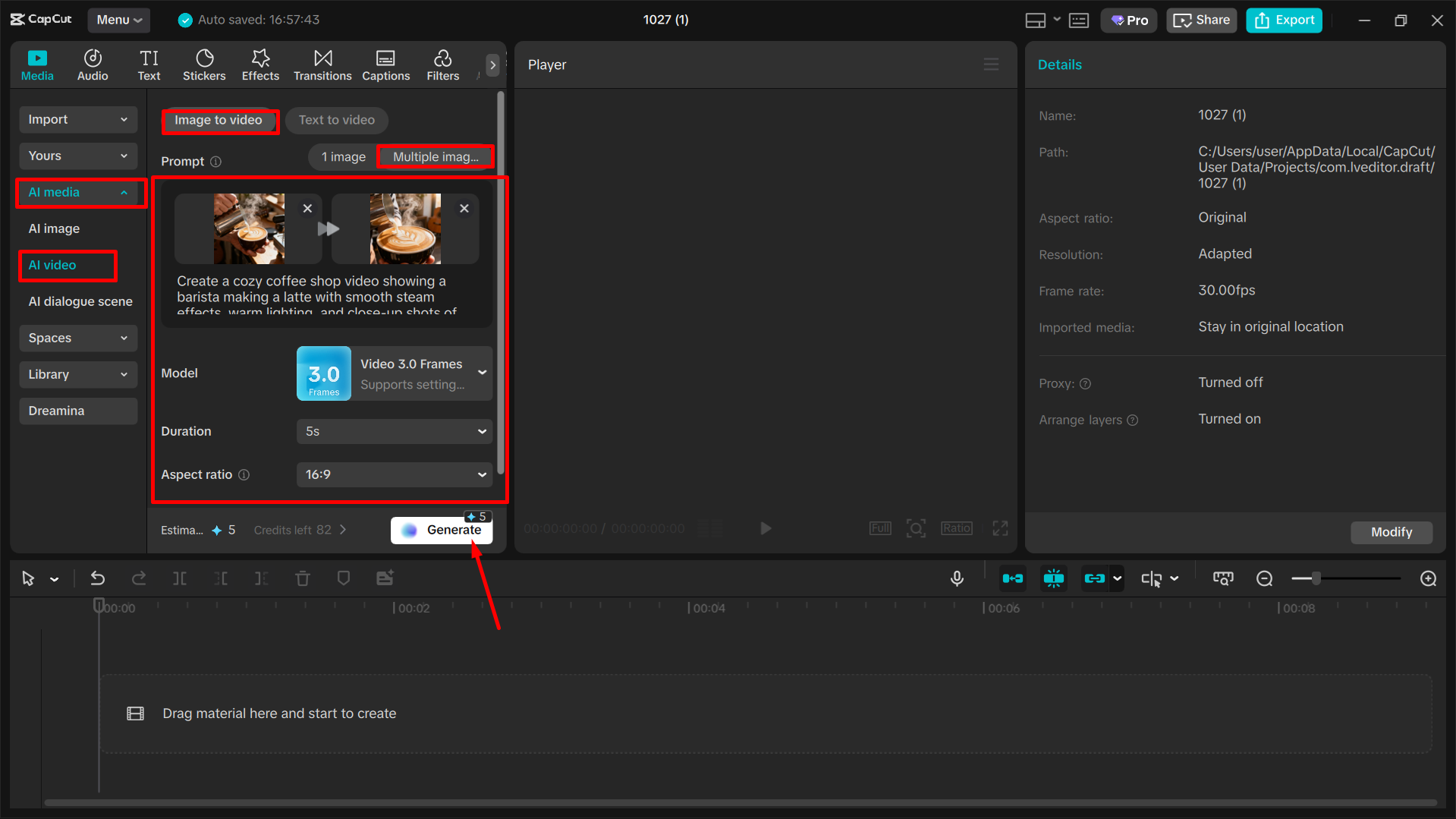The width and height of the screenshot is (1456, 819).
Task: Open the Transitions panel
Action: coord(322,65)
